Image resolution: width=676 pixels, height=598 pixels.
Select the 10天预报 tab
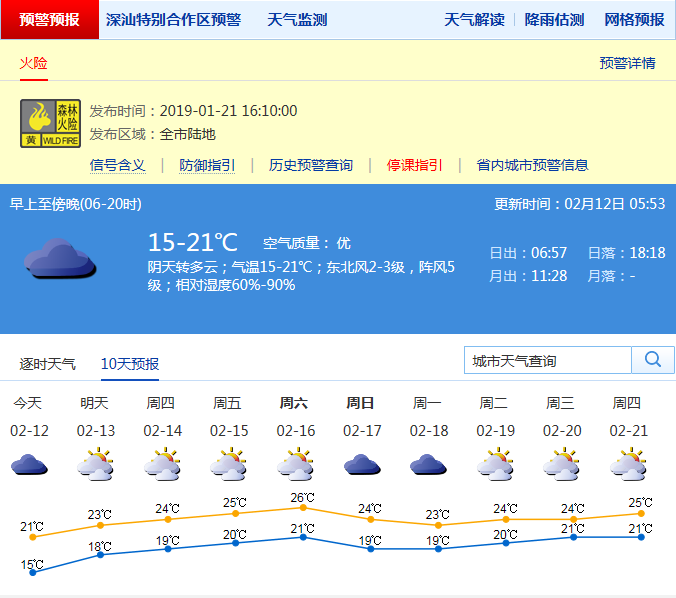click(130, 364)
